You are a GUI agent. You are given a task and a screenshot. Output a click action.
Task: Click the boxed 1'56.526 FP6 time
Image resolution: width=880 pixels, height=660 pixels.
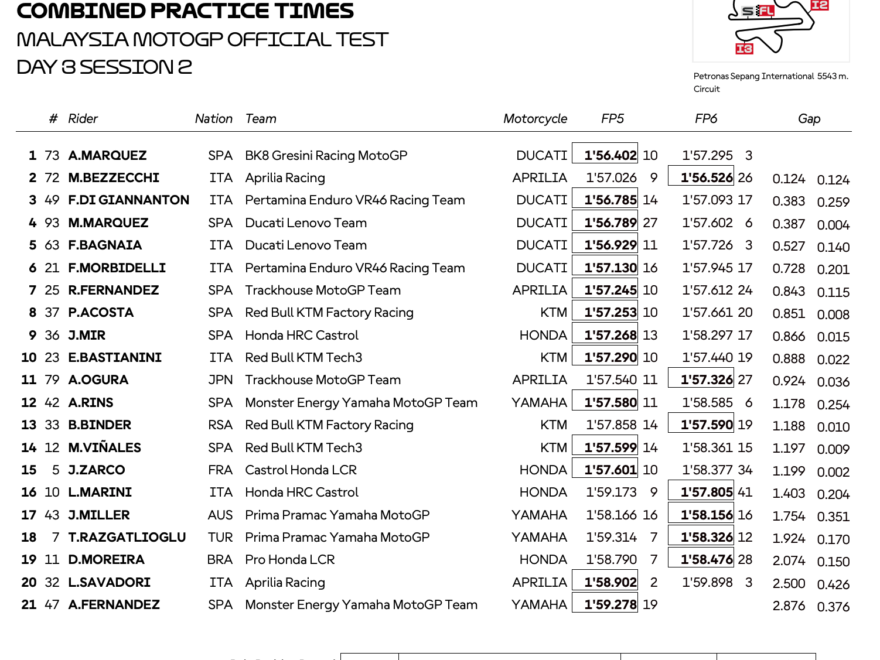pyautogui.click(x=707, y=178)
